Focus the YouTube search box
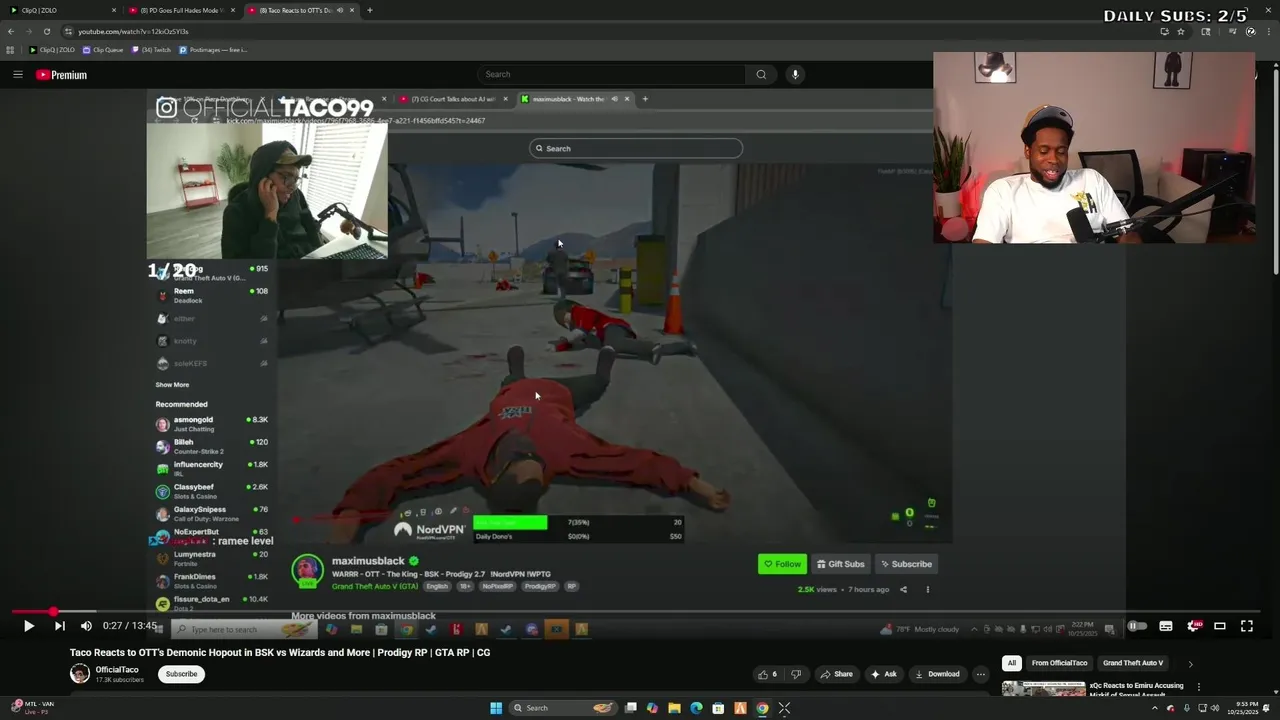The width and height of the screenshot is (1280, 720). (611, 74)
